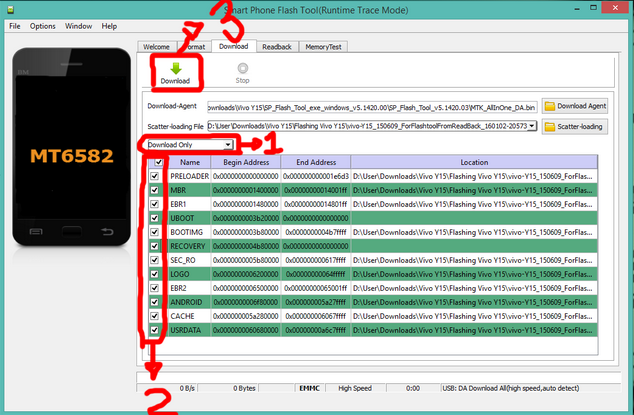Click the EBR2 name cell
The width and height of the screenshot is (634, 415).
point(189,288)
